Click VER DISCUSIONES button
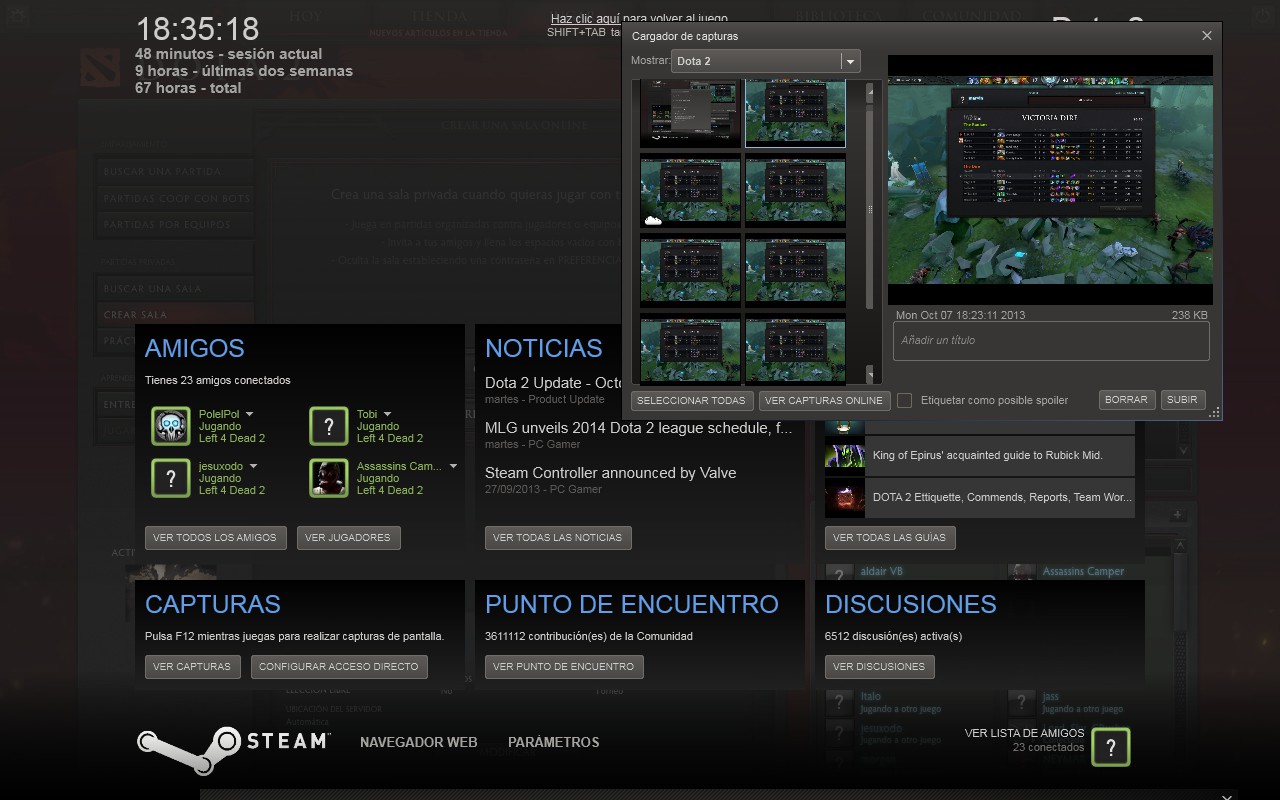The height and width of the screenshot is (800, 1280). coord(880,667)
